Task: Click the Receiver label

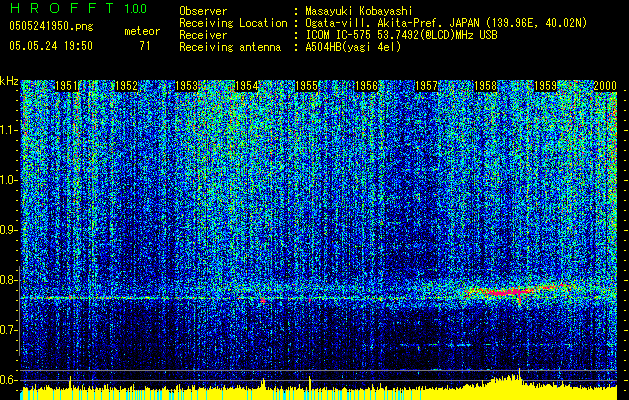Action: point(203,35)
